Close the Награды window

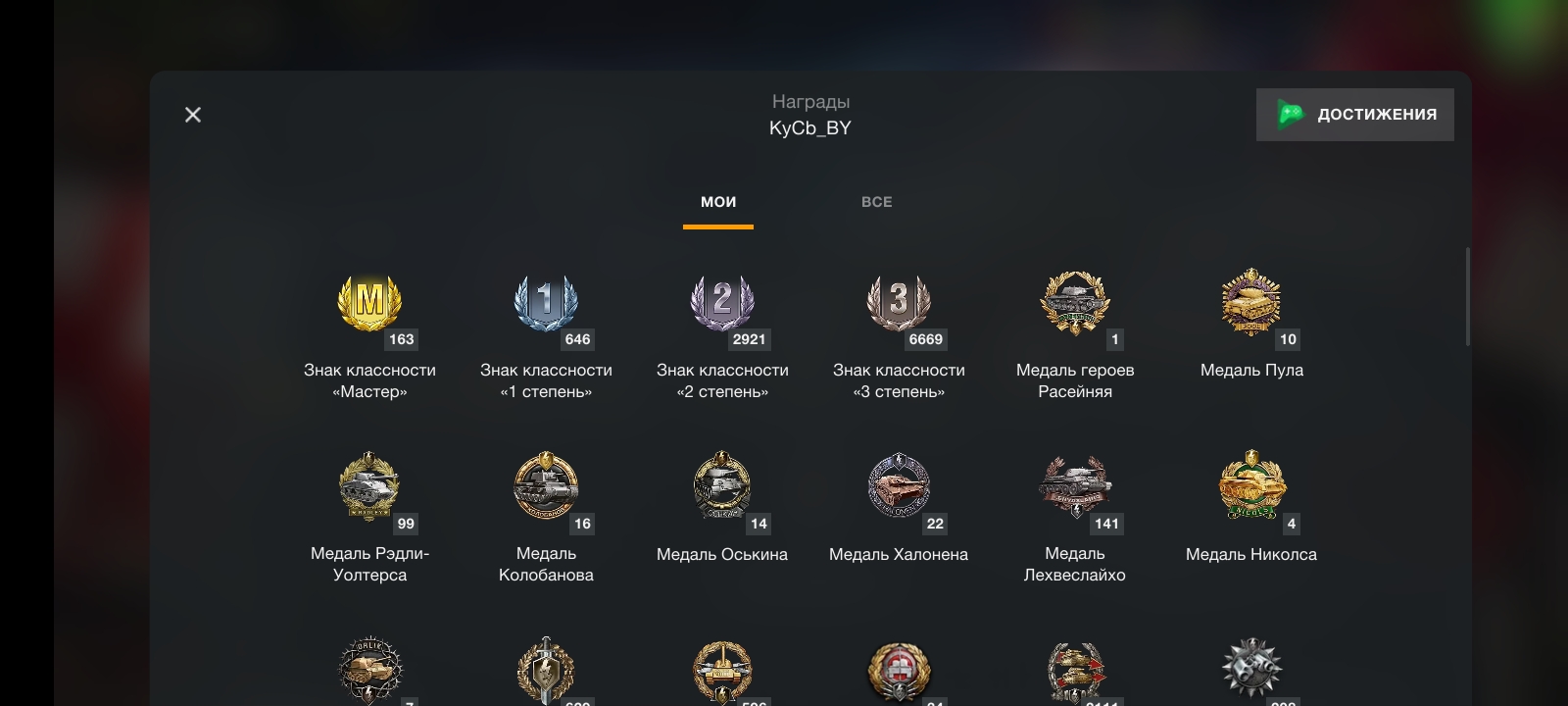pyautogui.click(x=193, y=115)
